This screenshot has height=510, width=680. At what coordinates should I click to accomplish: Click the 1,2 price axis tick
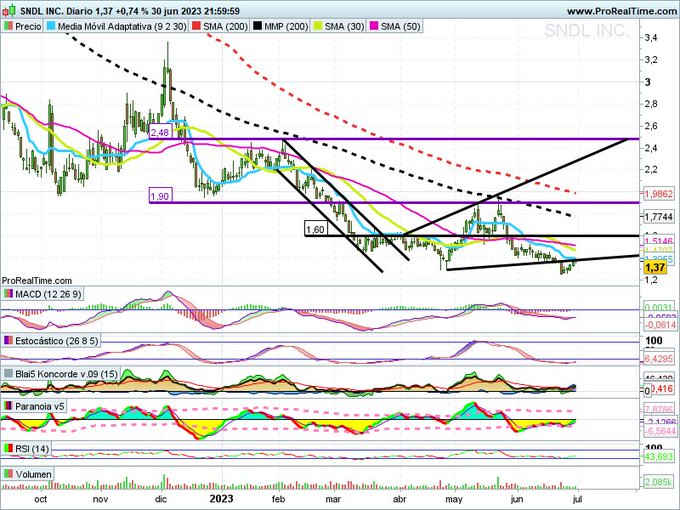tap(651, 280)
